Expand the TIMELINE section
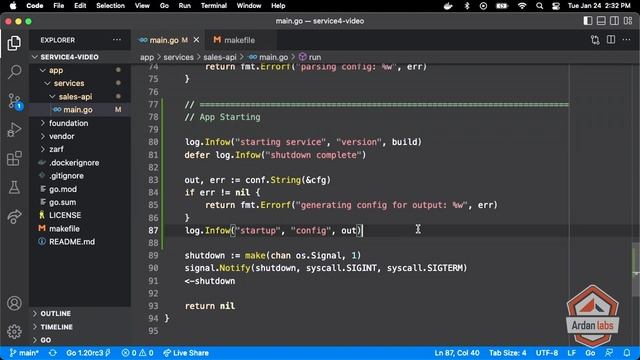This screenshot has height=360, width=640. 80,327
